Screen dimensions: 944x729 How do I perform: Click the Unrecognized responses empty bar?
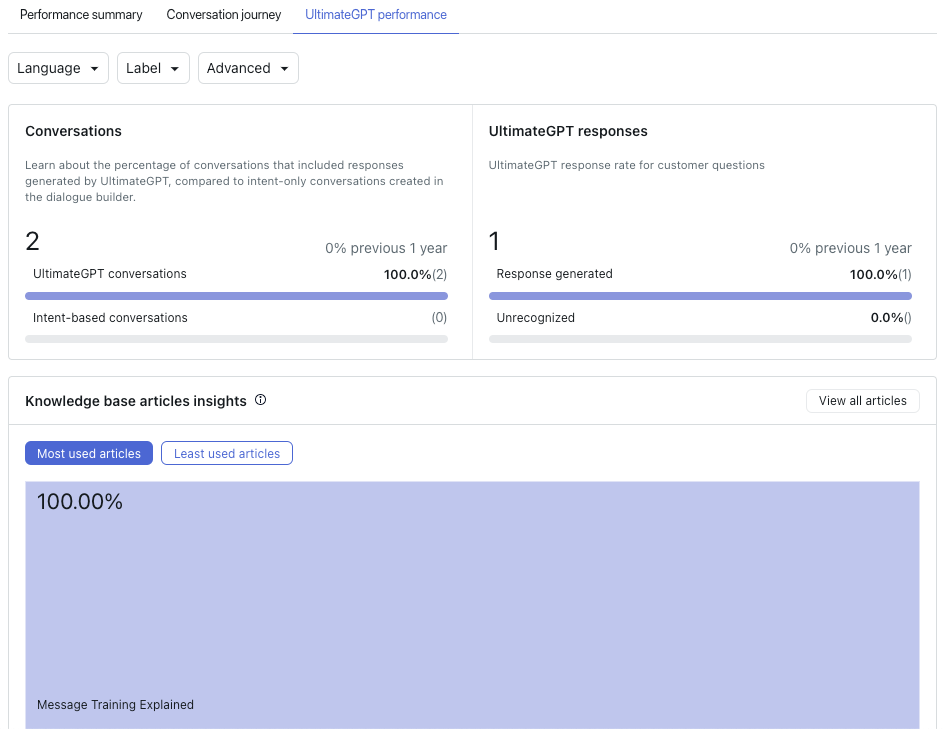tap(700, 340)
